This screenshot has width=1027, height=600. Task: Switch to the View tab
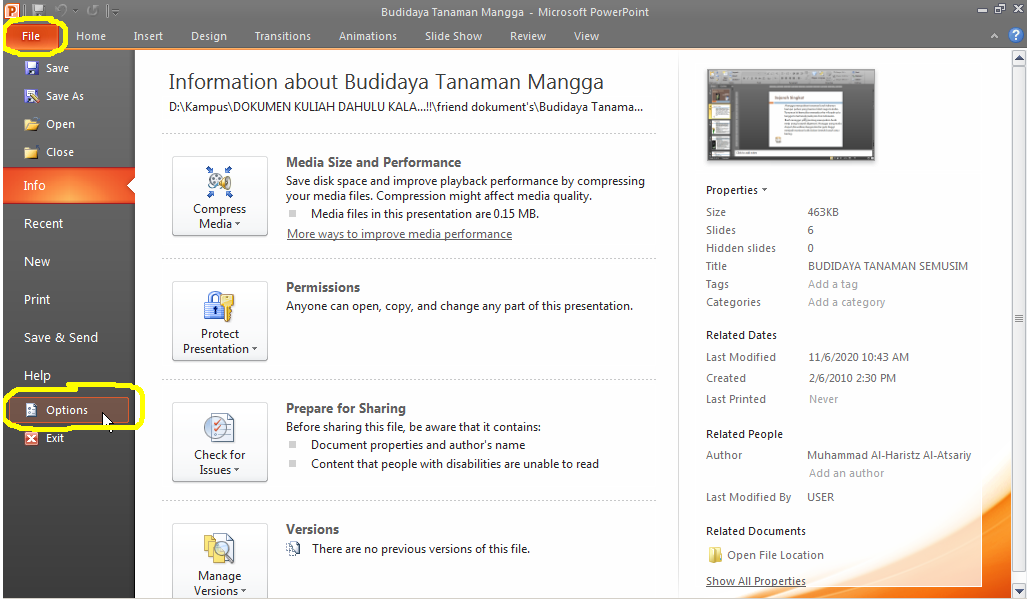586,36
